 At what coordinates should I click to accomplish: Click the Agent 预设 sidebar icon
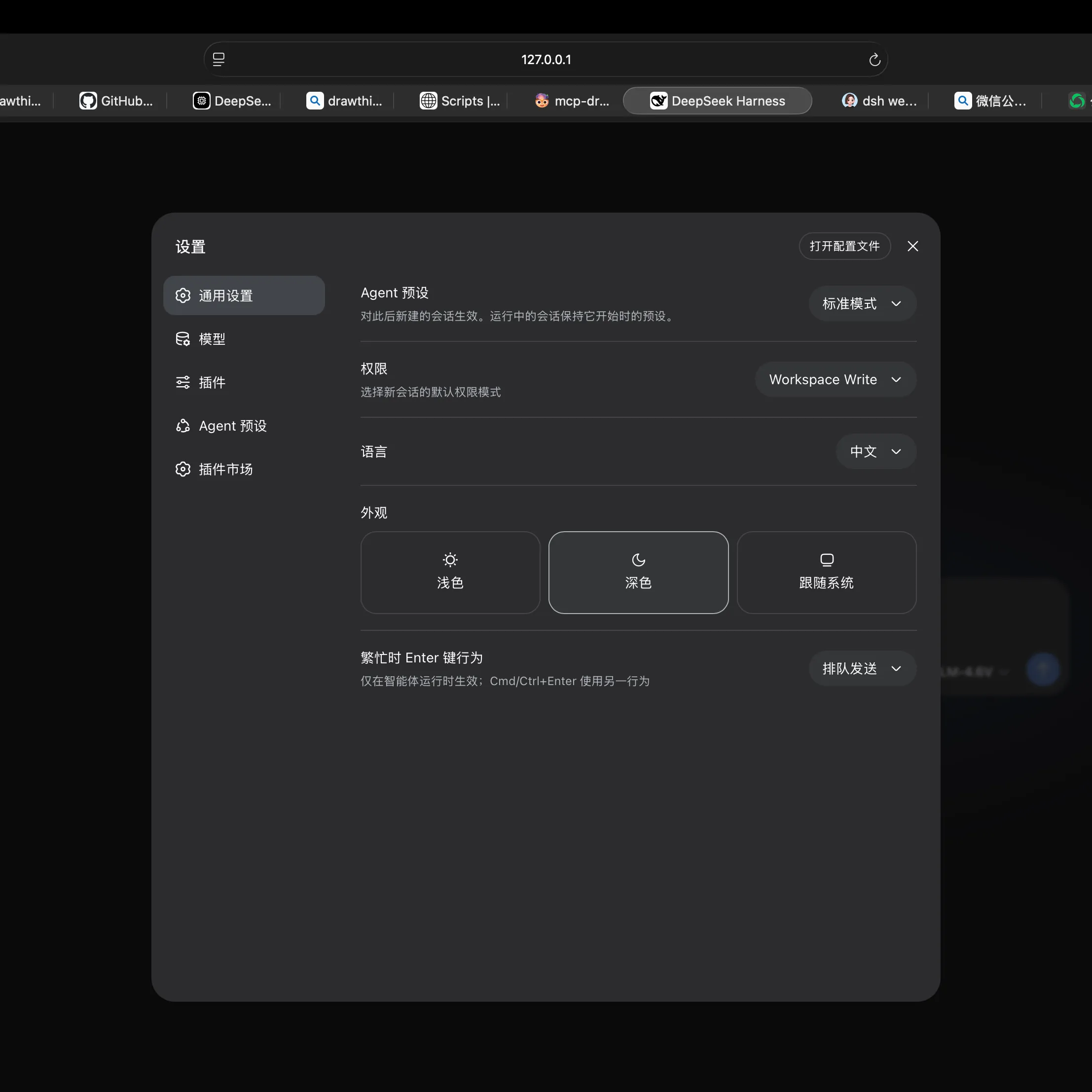pyautogui.click(x=182, y=426)
